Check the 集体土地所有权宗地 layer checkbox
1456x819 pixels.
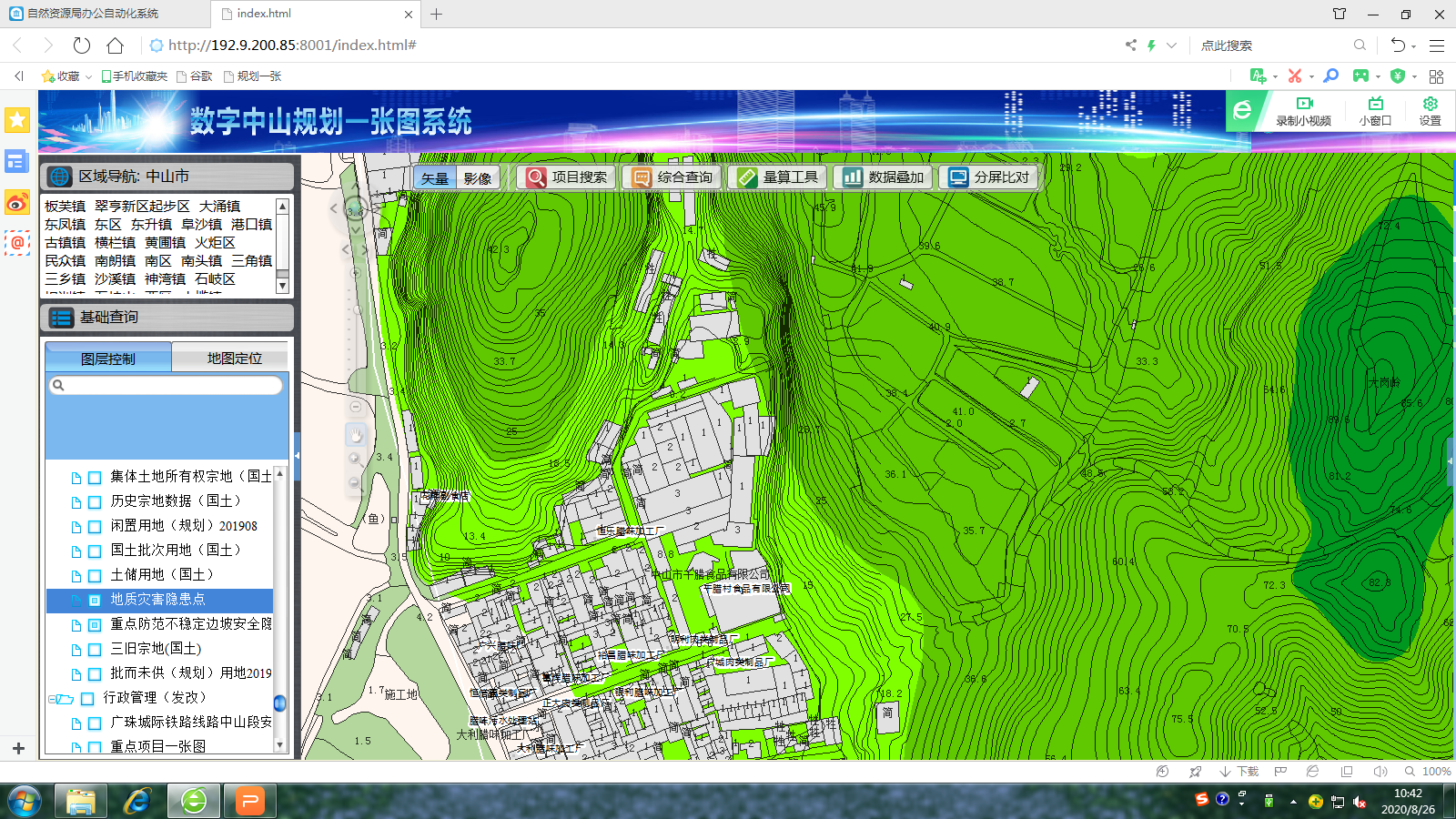point(95,478)
